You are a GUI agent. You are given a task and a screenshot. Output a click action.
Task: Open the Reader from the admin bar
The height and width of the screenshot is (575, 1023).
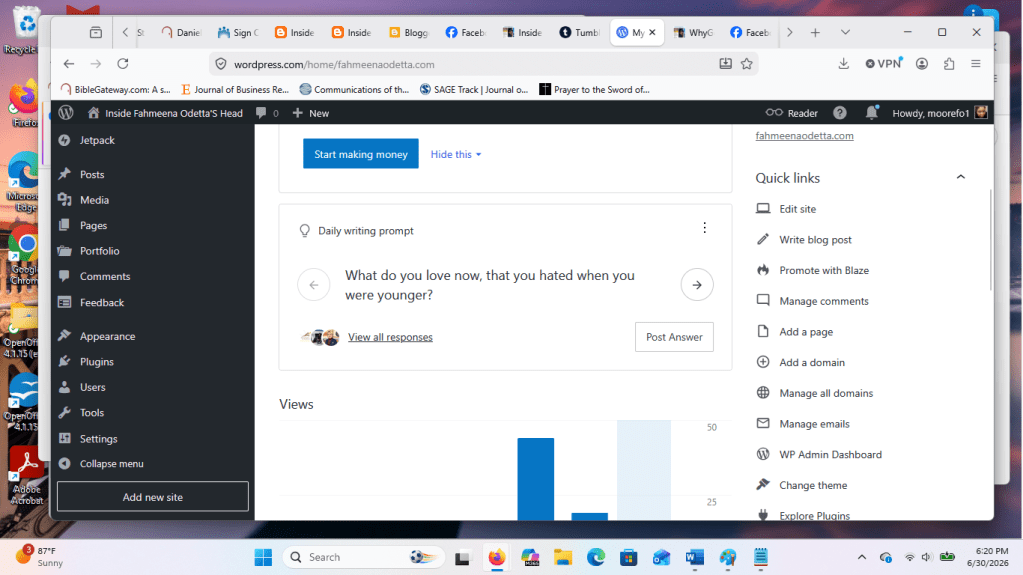[791, 113]
